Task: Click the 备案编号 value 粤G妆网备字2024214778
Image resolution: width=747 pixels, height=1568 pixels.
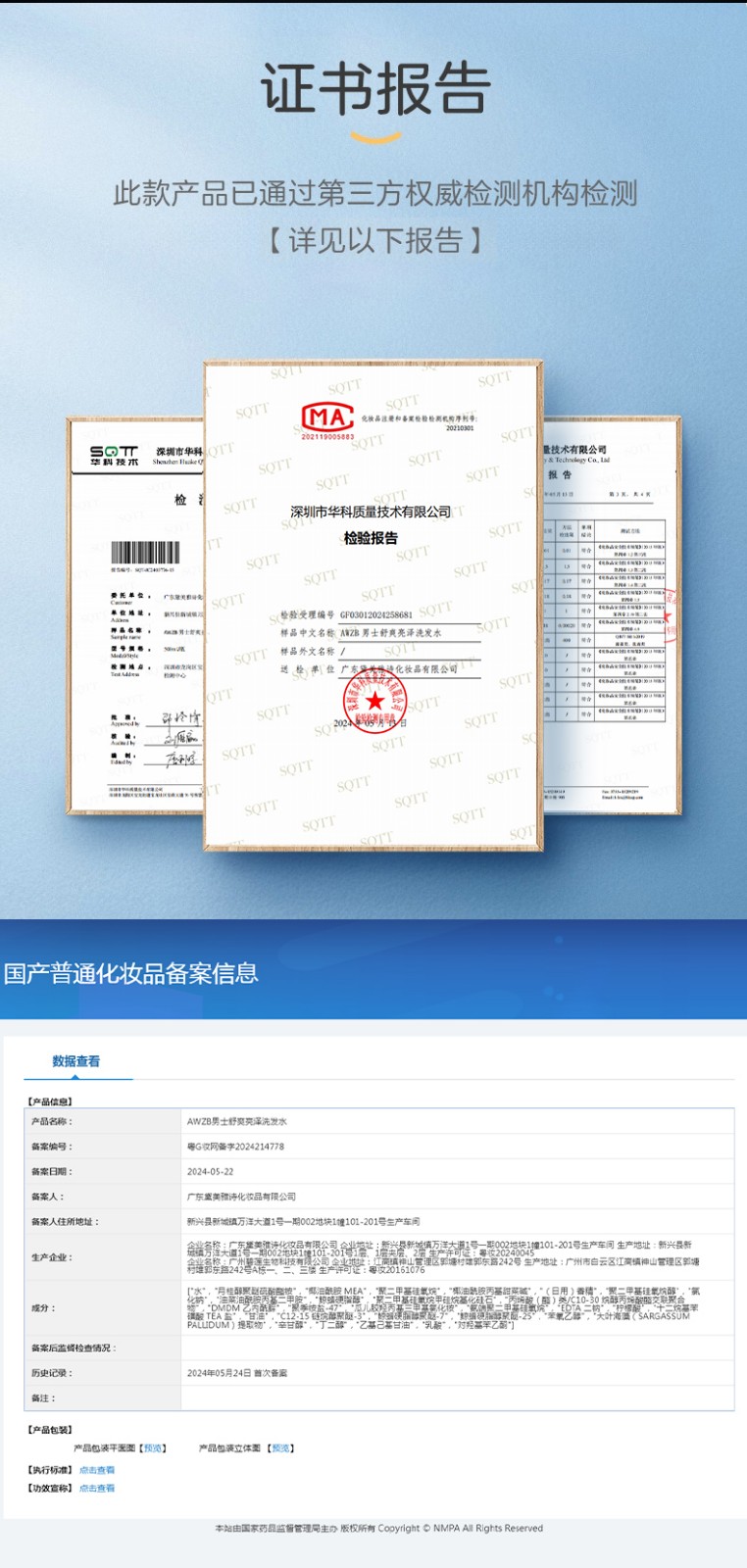Action: [235, 1147]
